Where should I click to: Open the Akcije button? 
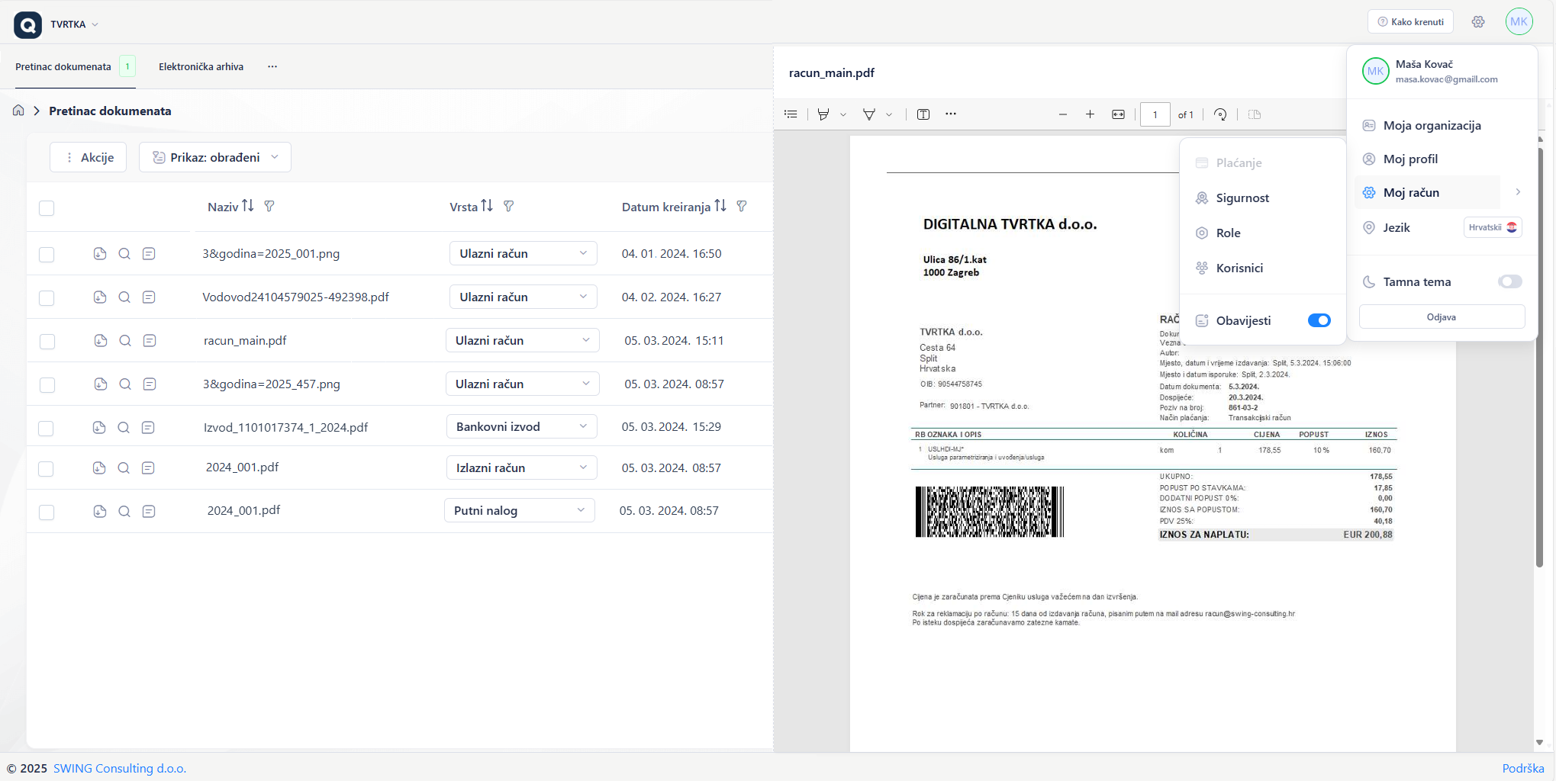tap(89, 157)
